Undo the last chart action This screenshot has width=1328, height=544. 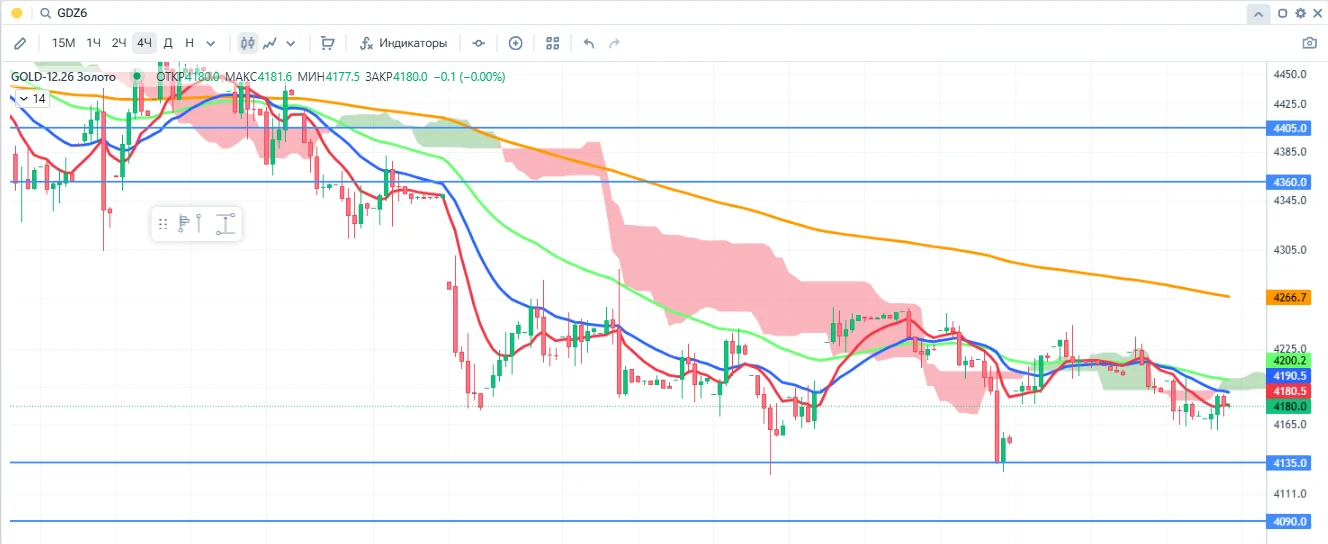point(589,43)
